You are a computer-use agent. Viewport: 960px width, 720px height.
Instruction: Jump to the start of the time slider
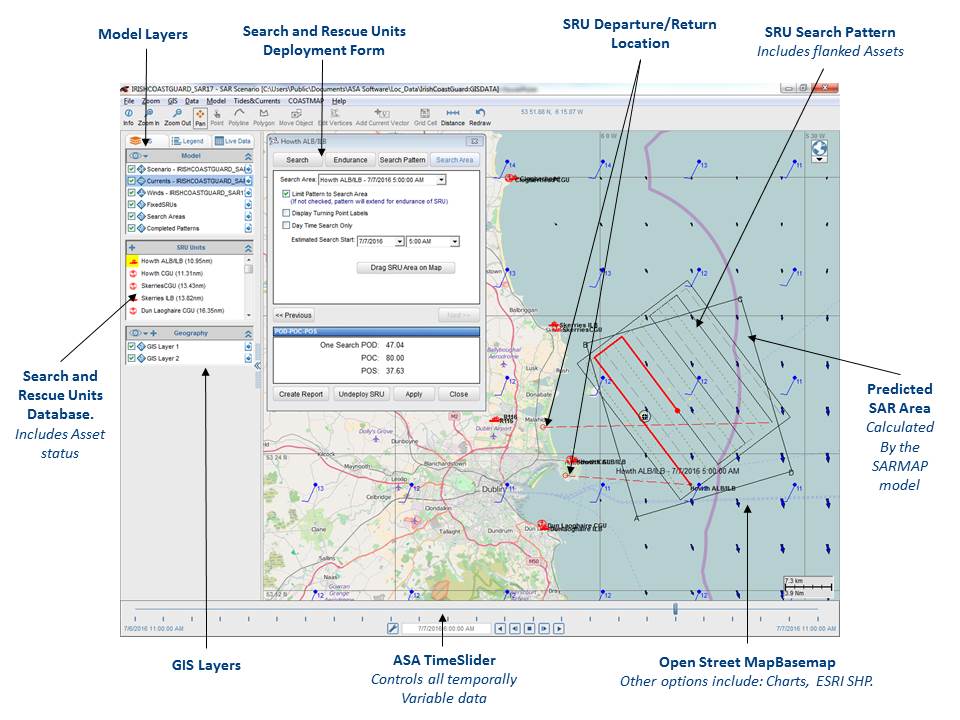[500, 628]
